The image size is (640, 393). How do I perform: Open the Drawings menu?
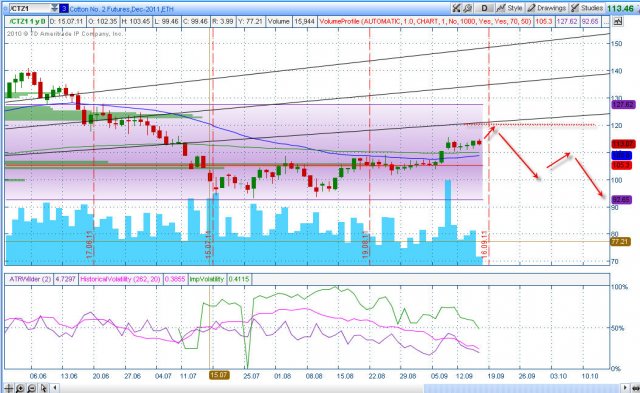[547, 8]
